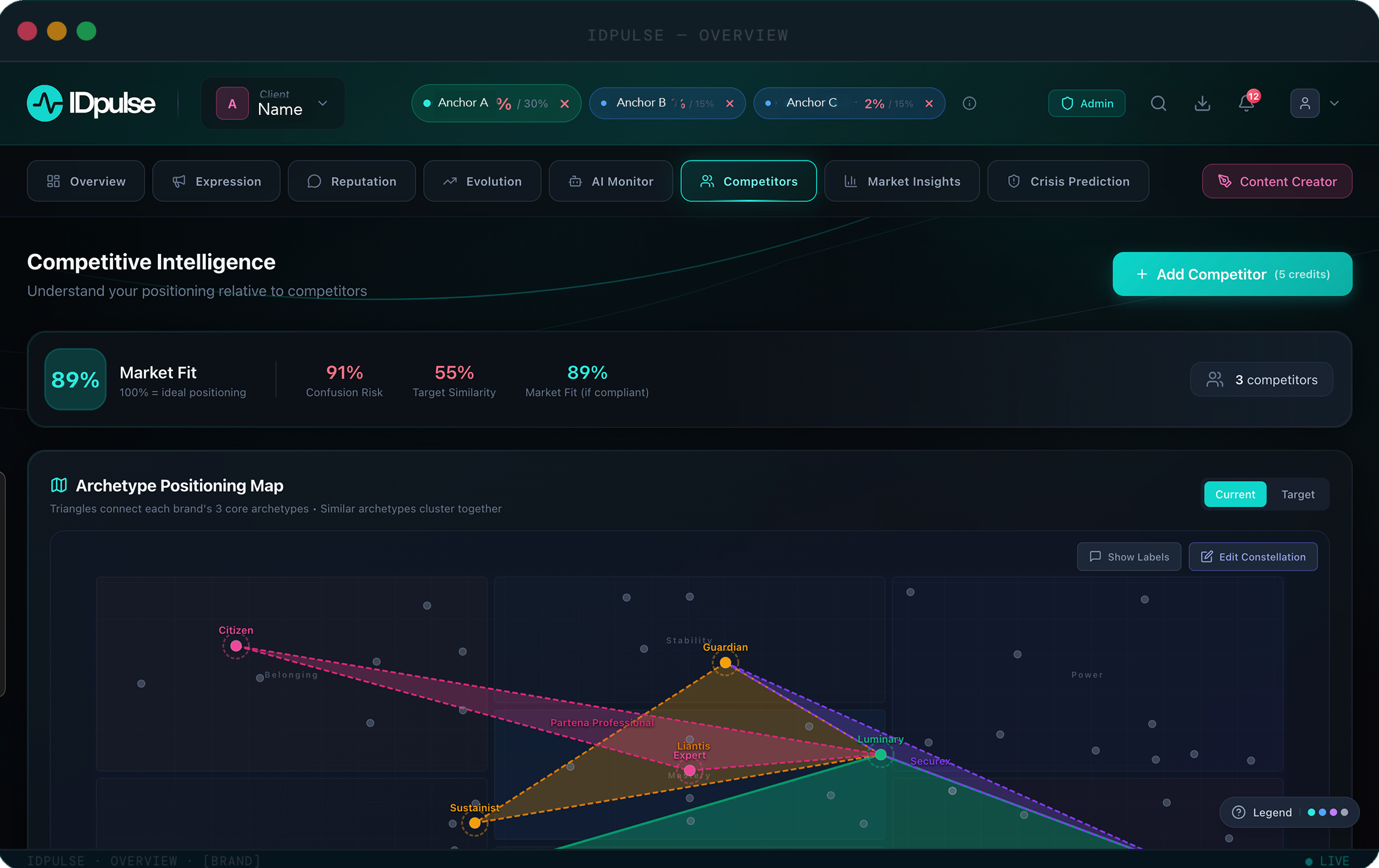
Task: Expand the user account chevron
Action: [1334, 103]
